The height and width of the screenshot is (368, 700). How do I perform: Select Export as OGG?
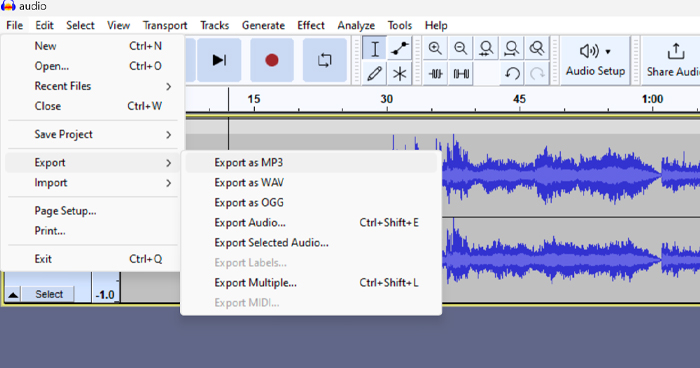point(311,203)
